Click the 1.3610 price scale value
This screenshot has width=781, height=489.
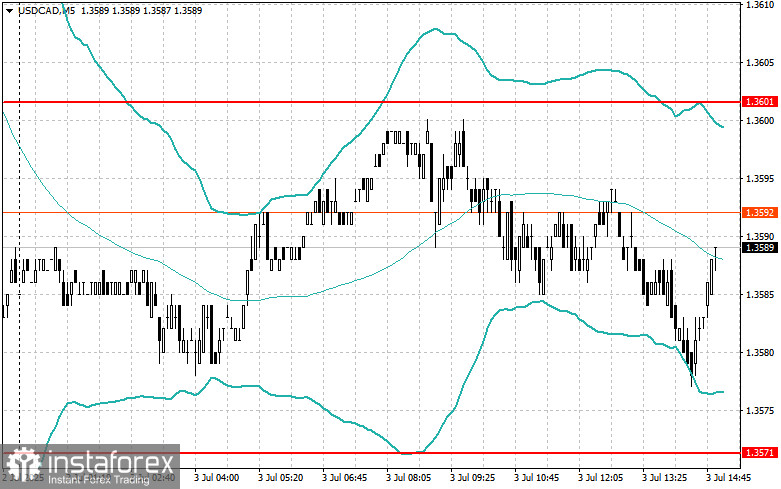[x=760, y=4]
